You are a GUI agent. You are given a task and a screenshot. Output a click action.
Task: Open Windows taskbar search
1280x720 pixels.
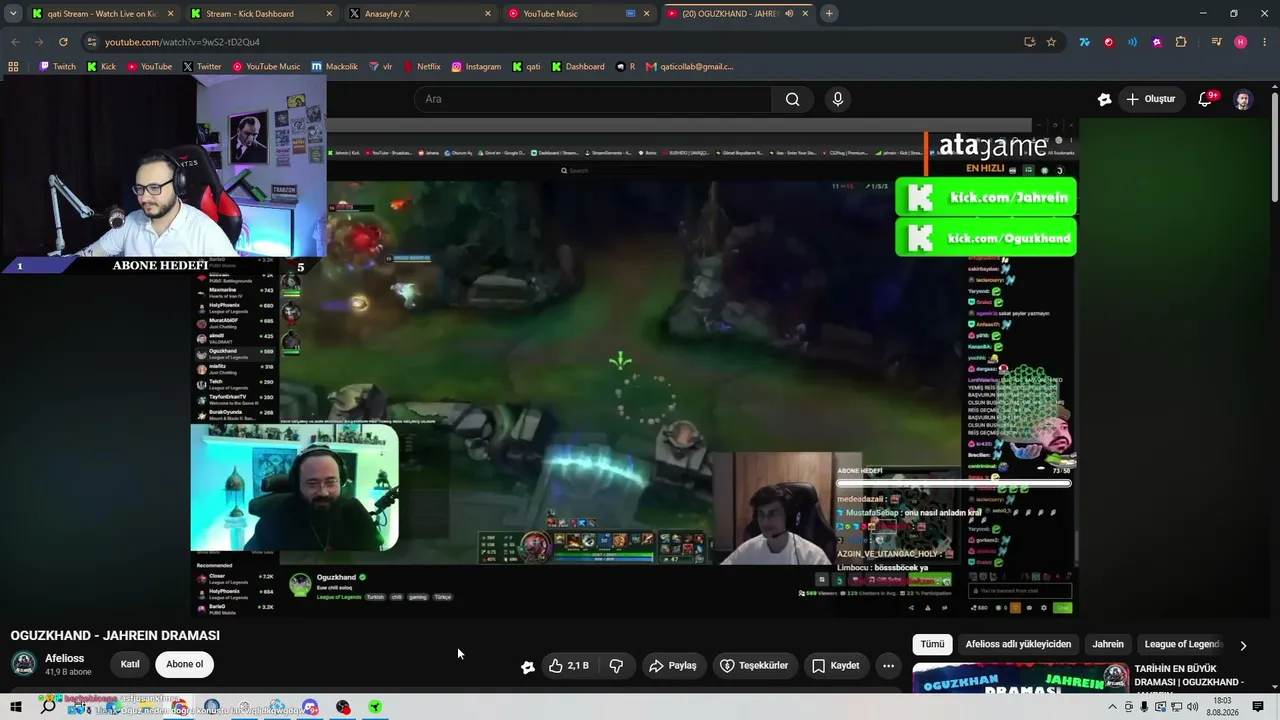tap(48, 707)
